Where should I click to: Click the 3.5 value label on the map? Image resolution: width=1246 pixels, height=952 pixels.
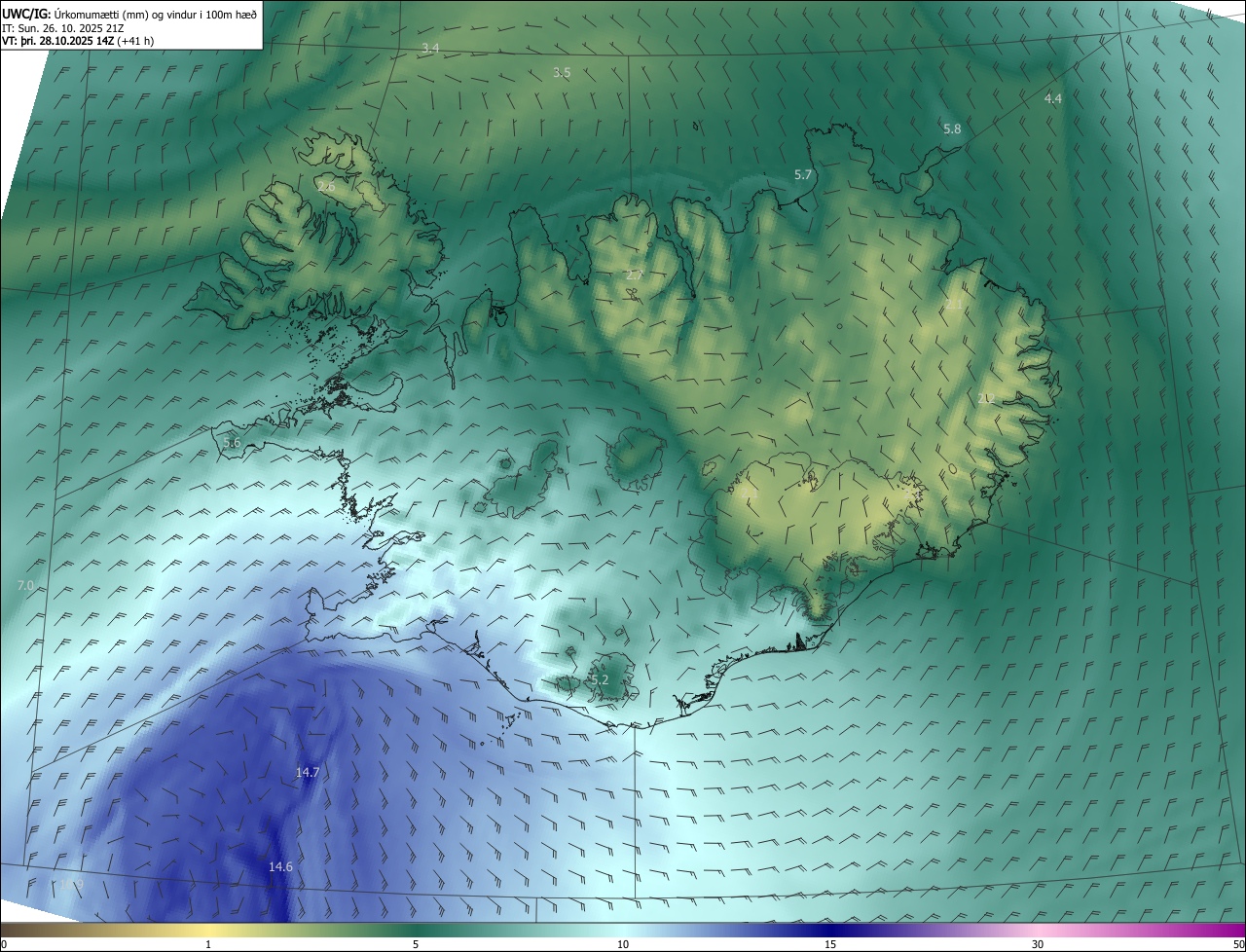(562, 72)
